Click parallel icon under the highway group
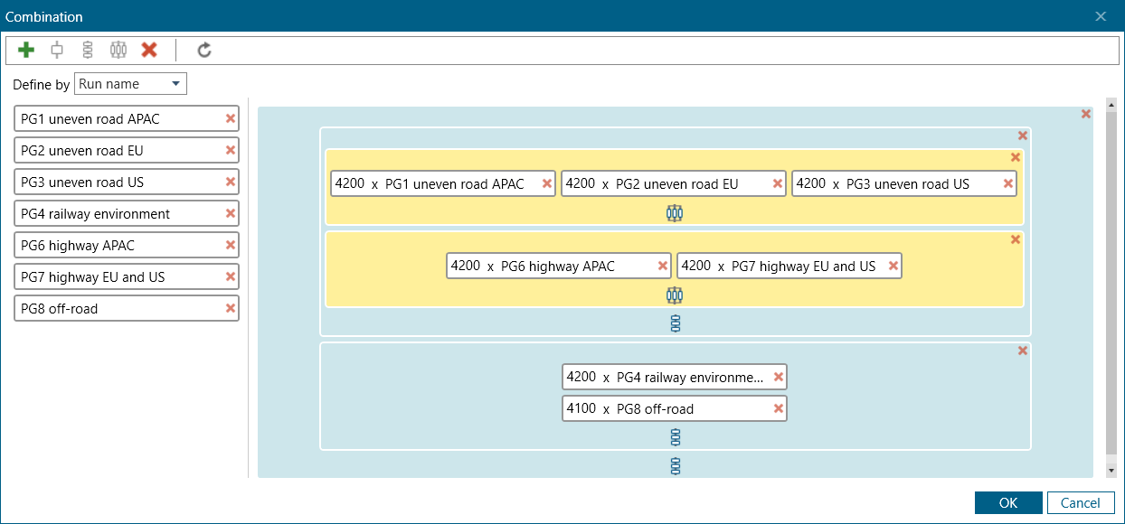1125x524 pixels. [675, 294]
